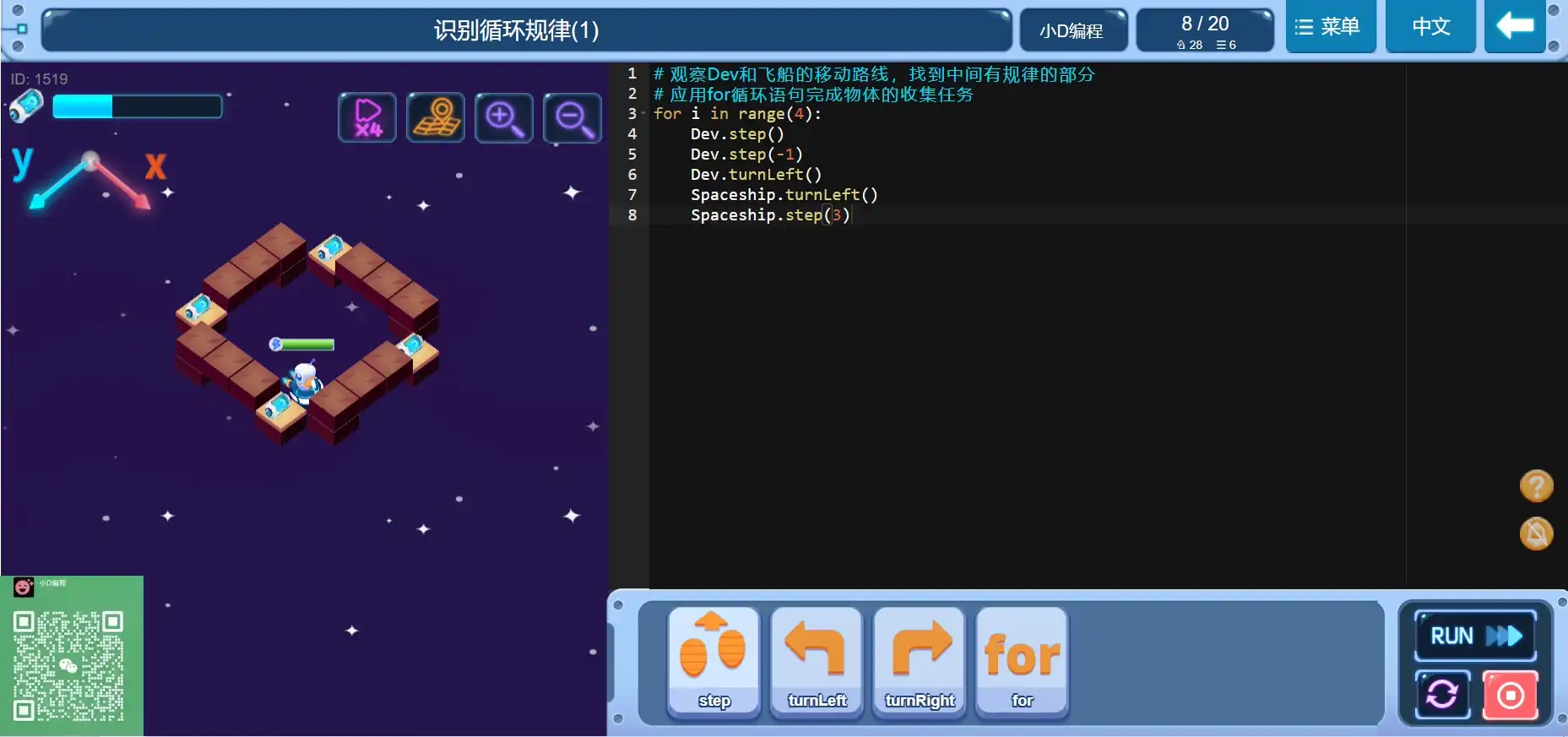Open the 菜单 menu
Viewport: 1568px width, 737px height.
tap(1330, 27)
